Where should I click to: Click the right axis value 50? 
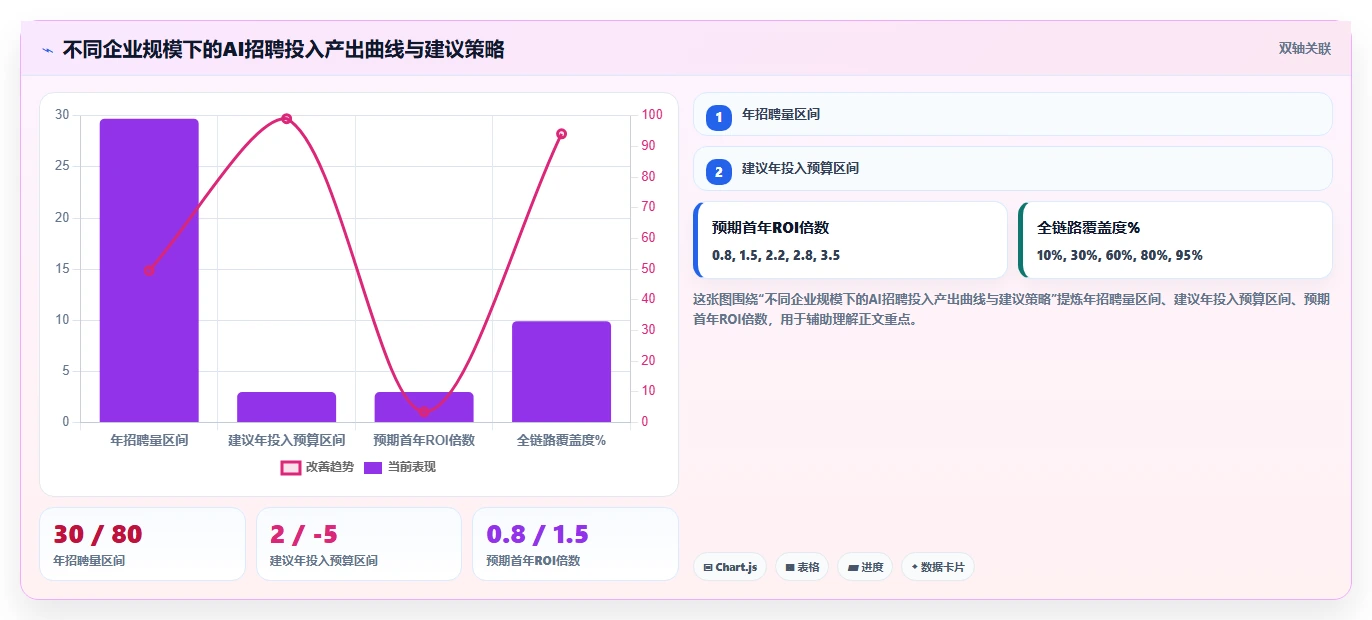(646, 268)
